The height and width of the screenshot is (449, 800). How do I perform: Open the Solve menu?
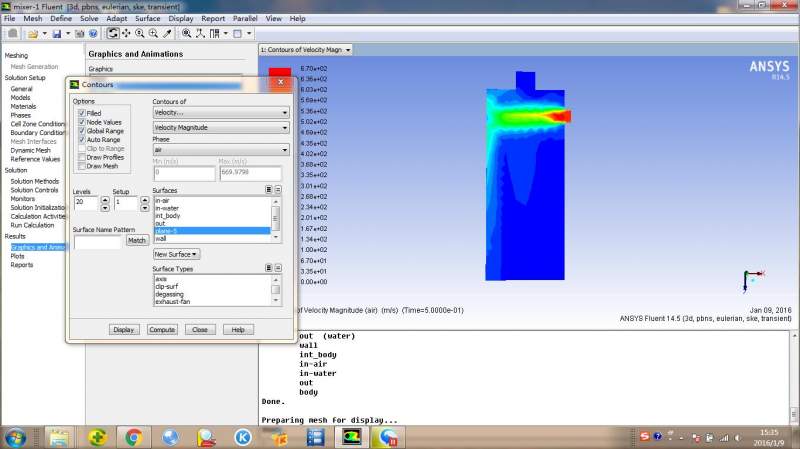click(x=89, y=18)
